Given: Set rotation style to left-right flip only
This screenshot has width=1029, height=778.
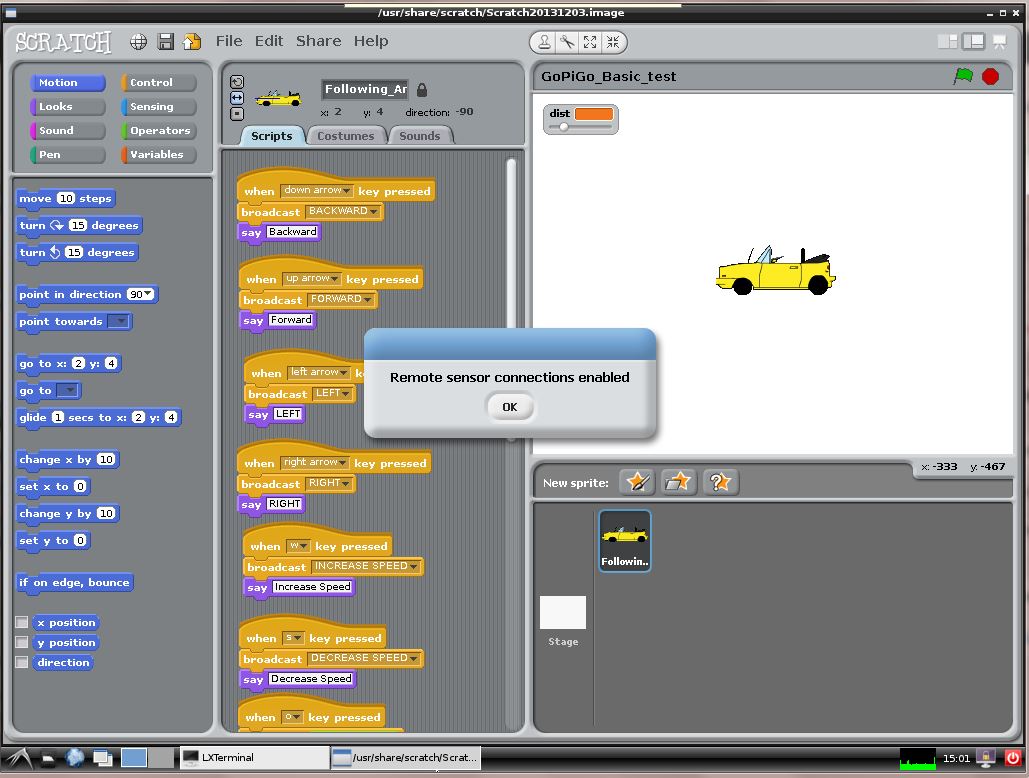Looking at the screenshot, I should 237,98.
